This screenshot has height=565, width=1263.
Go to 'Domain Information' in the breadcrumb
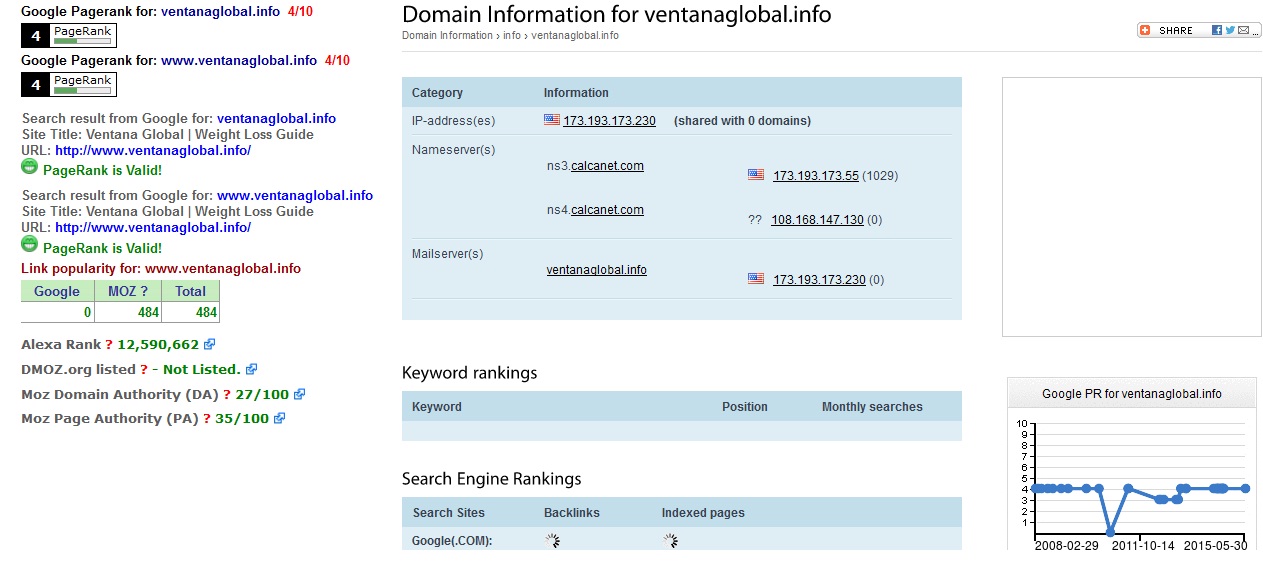click(447, 35)
